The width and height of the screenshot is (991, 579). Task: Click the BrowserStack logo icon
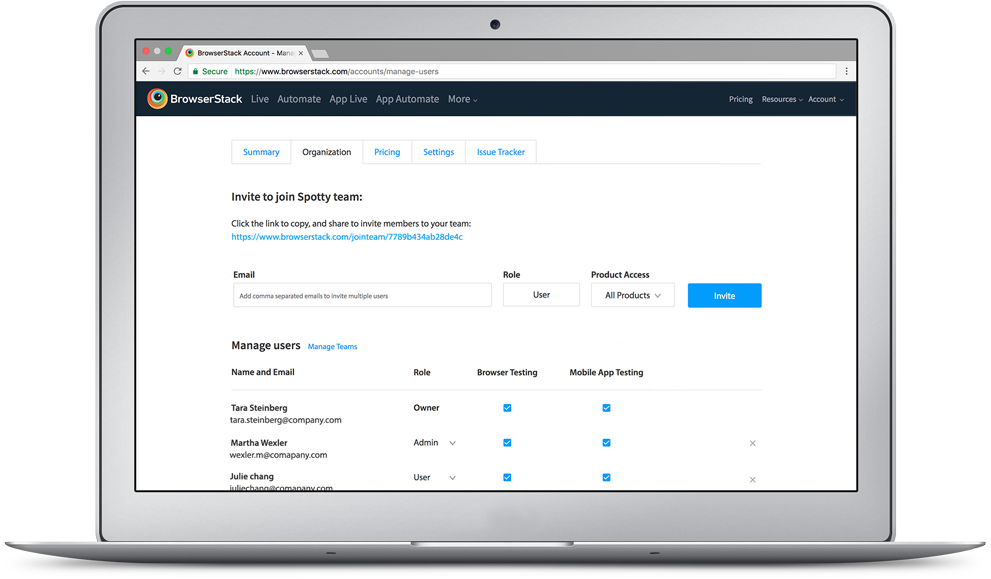coord(157,99)
